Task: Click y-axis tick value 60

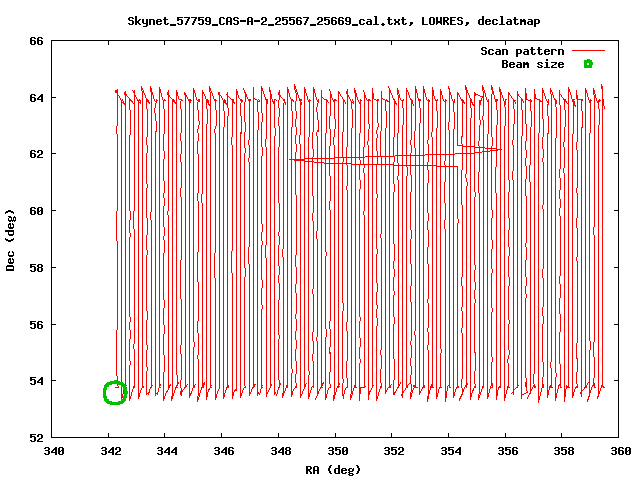Action: 36,211
